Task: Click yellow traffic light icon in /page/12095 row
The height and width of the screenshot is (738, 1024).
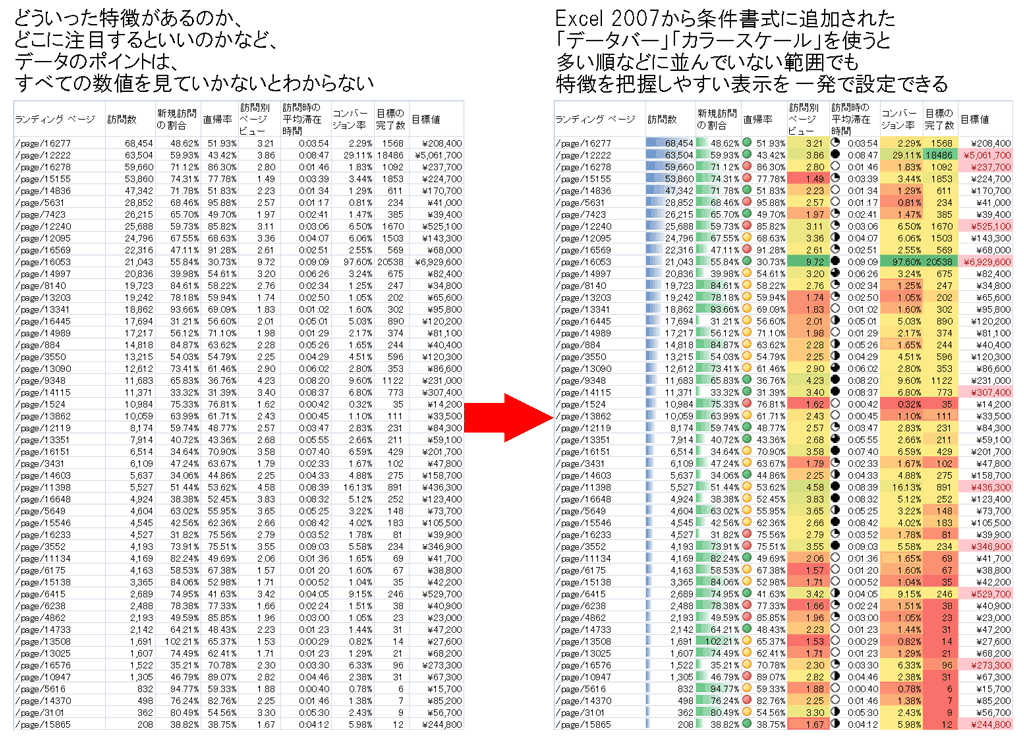Action: click(x=747, y=237)
